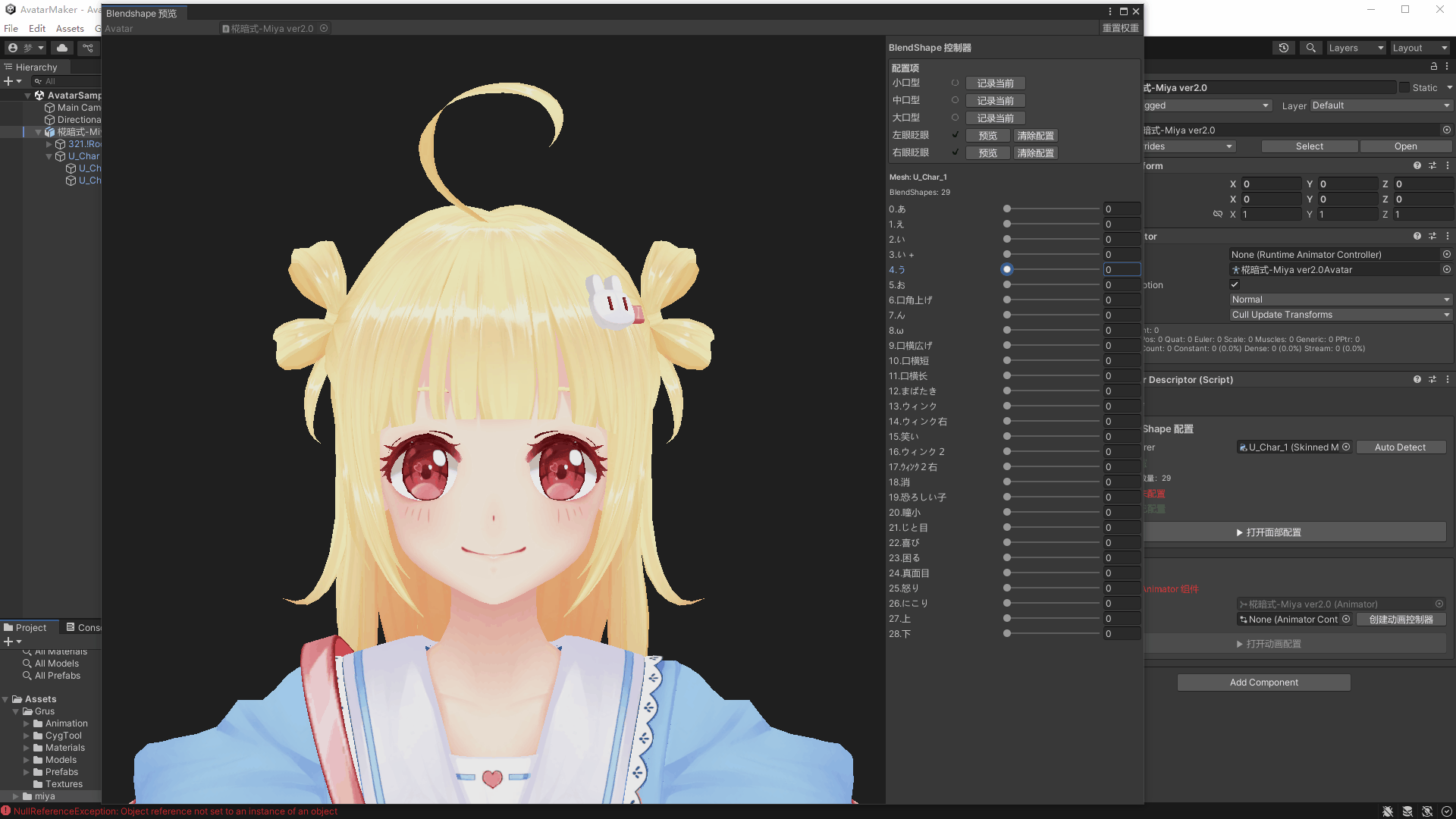Open the Layers dropdown
Viewport: 1456px width, 819px height.
point(1356,48)
